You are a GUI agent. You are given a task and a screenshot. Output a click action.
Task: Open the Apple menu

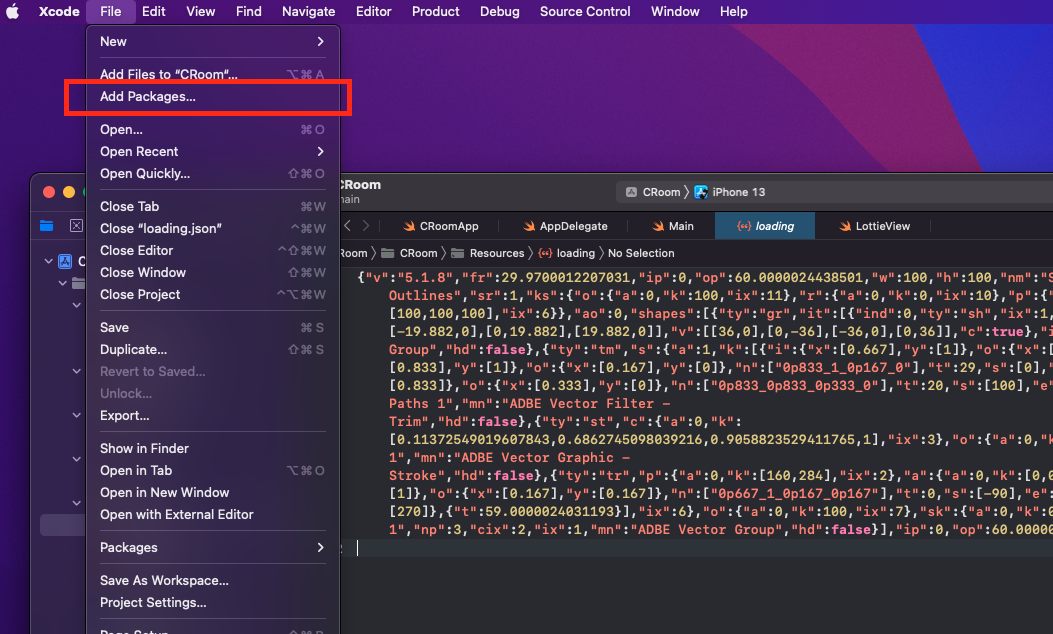13,11
